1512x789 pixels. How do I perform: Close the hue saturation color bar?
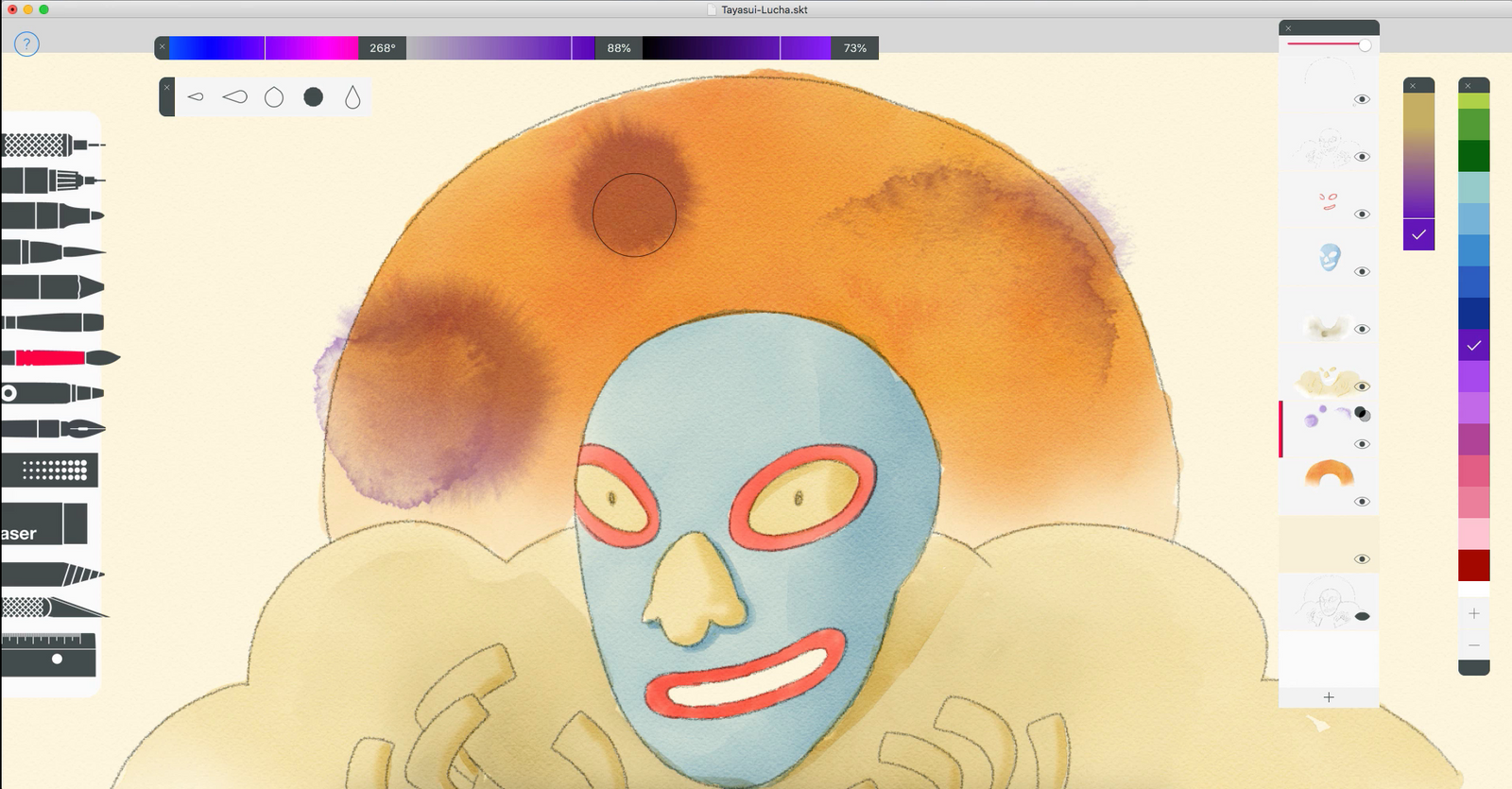point(162,46)
